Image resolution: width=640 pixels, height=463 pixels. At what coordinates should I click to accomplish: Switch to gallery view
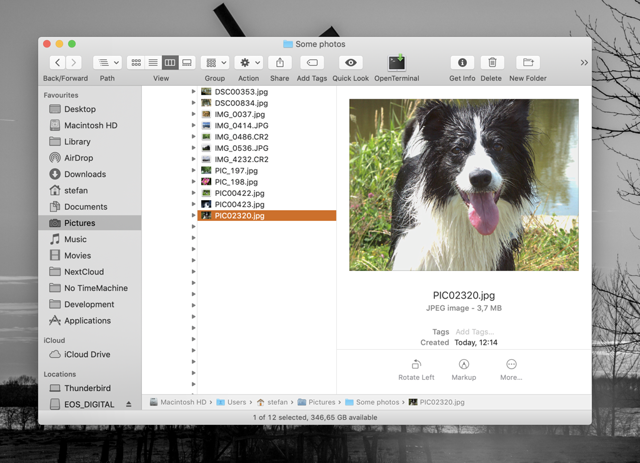(187, 62)
